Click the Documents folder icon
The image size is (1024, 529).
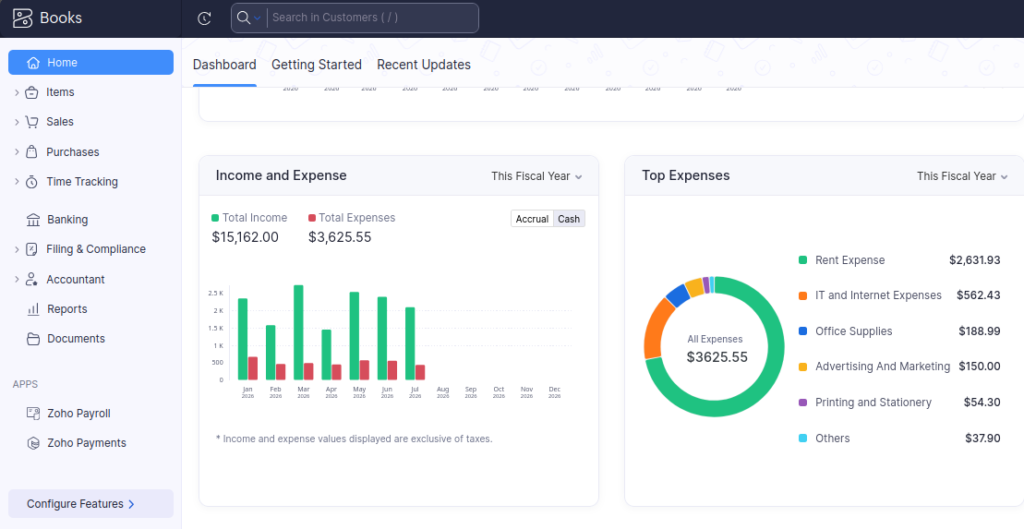click(x=33, y=339)
